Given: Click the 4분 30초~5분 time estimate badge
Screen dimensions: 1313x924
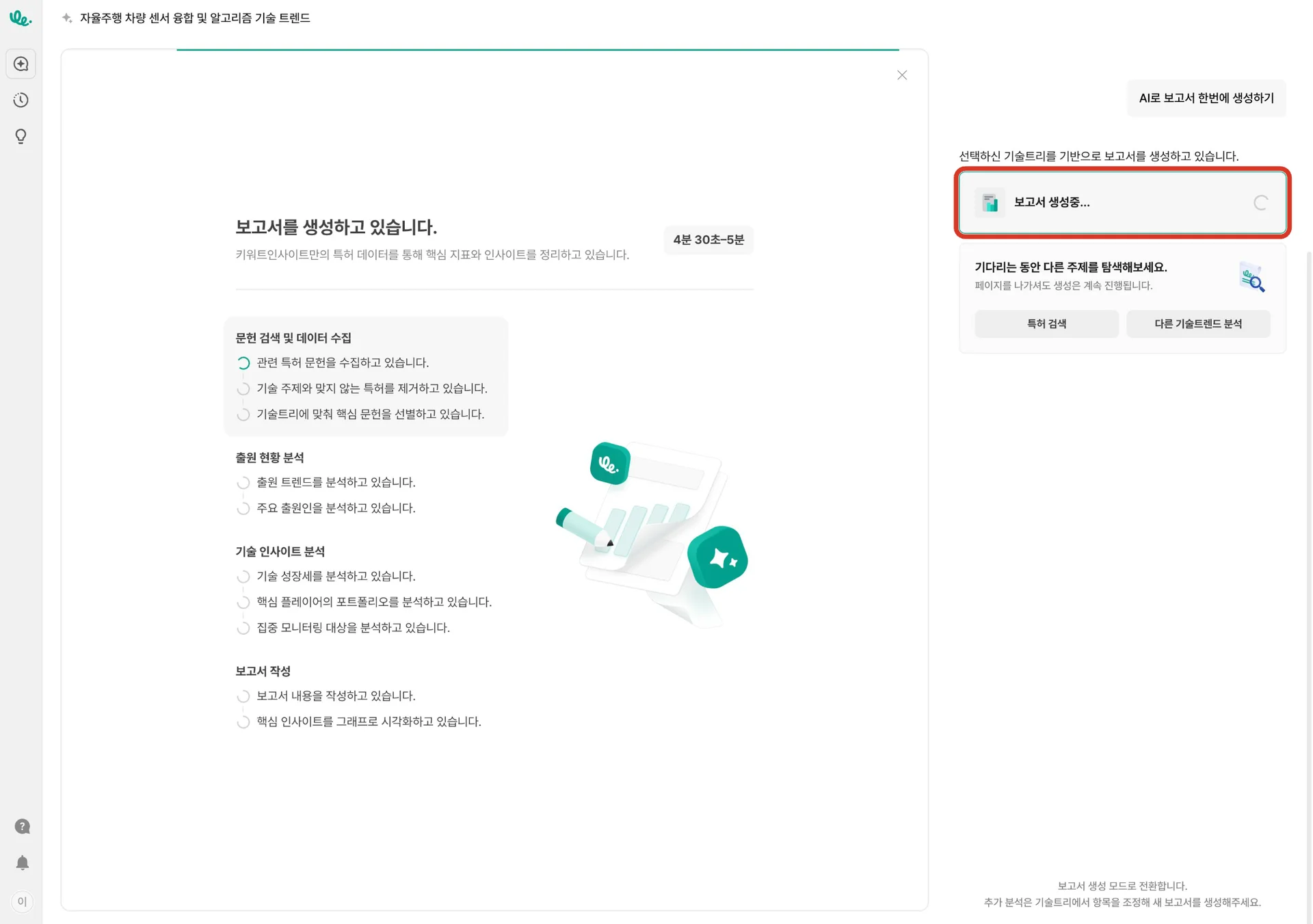Looking at the screenshot, I should pos(708,240).
